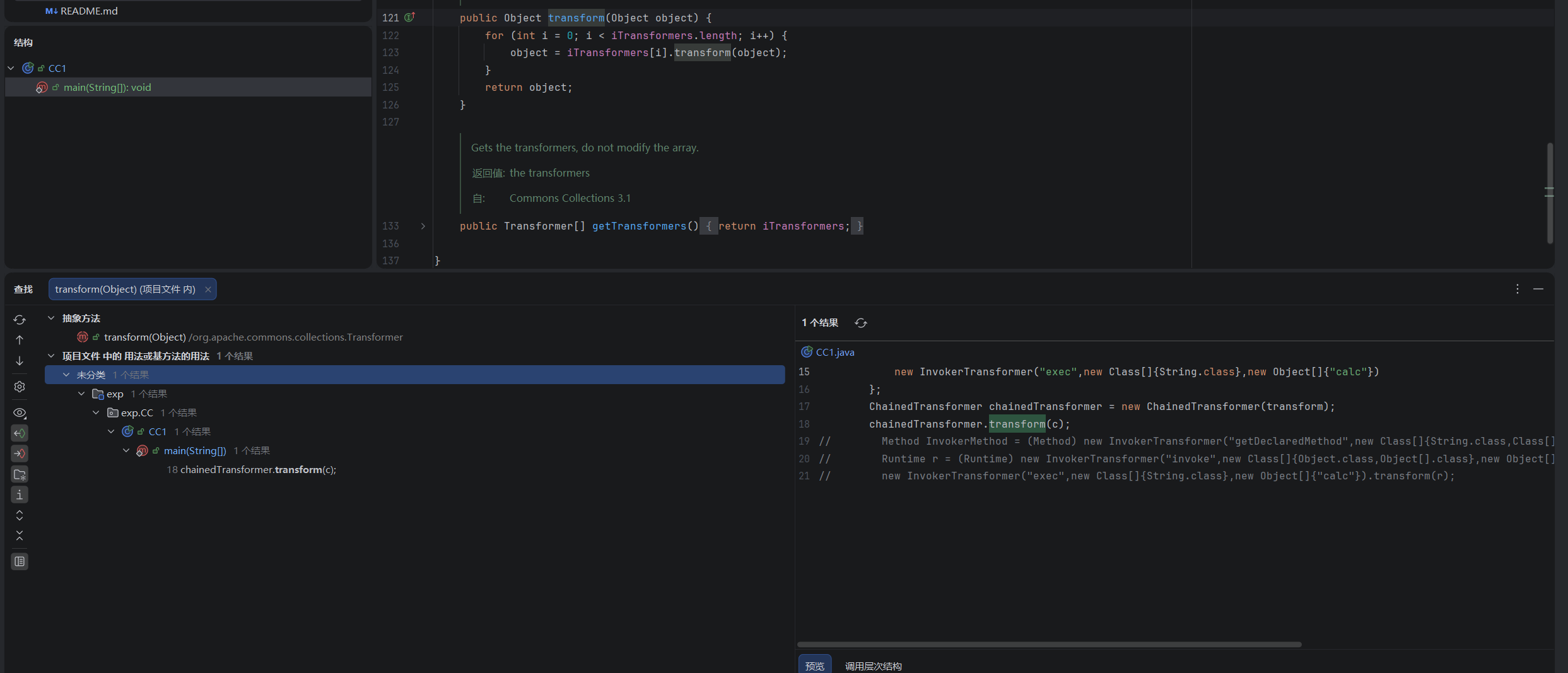Collapse the main(String[]) usage node

(126, 450)
